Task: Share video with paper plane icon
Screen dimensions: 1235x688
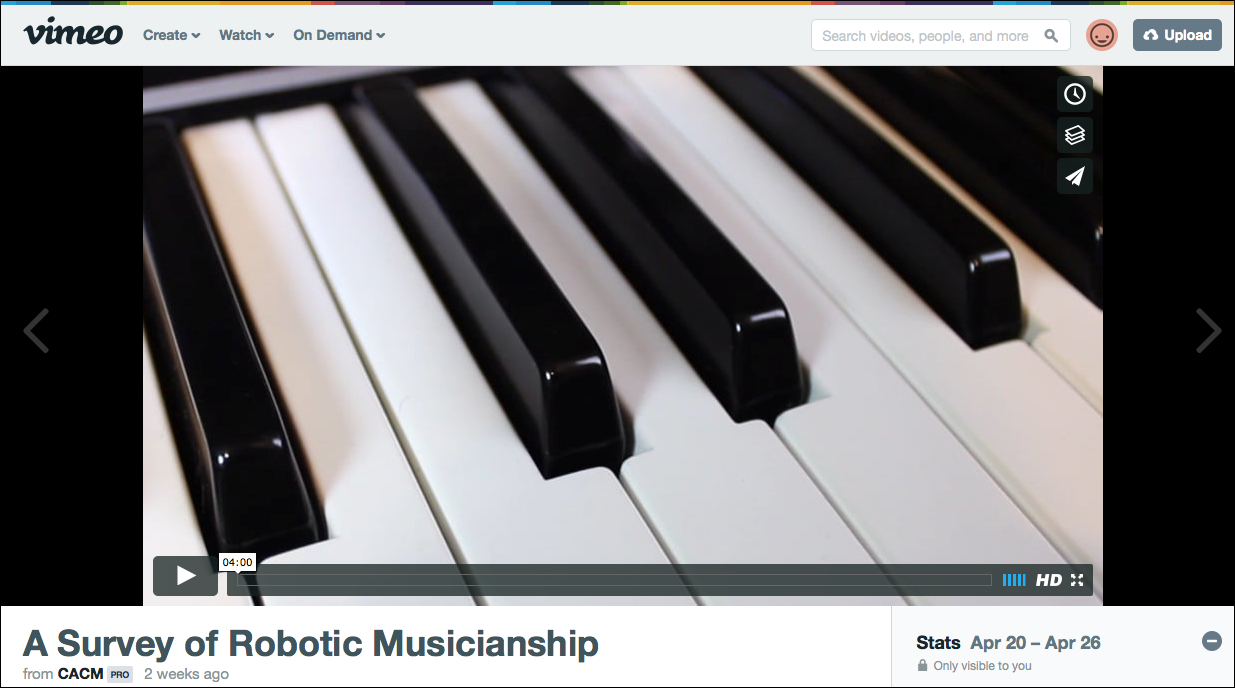Action: [x=1075, y=176]
